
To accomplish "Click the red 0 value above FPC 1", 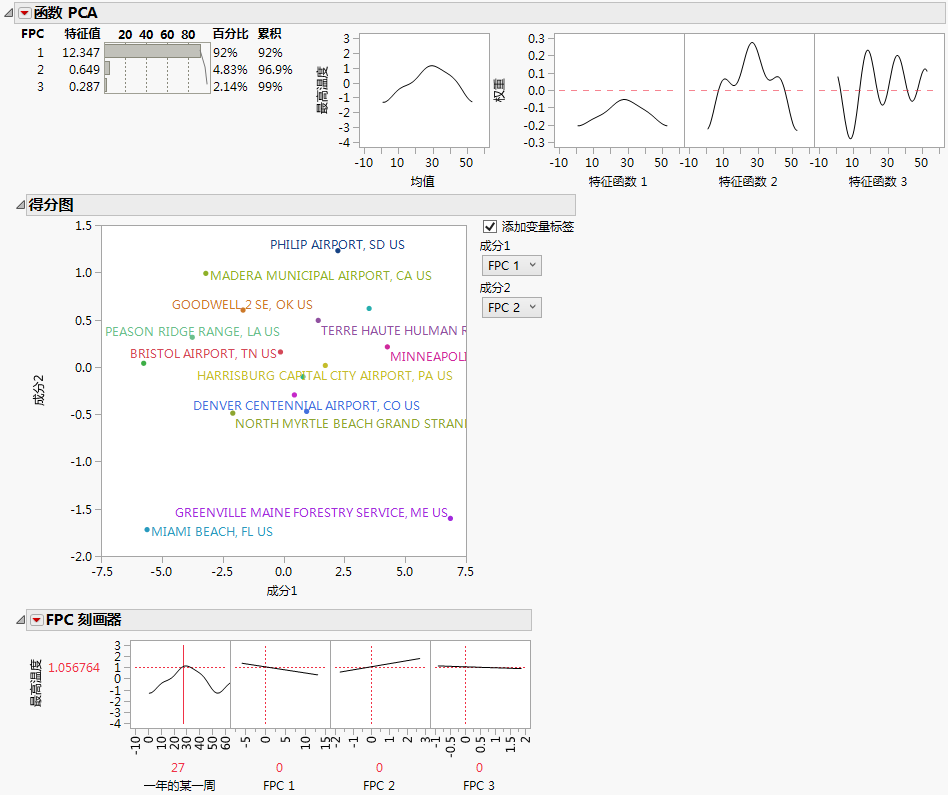I will pos(279,768).
